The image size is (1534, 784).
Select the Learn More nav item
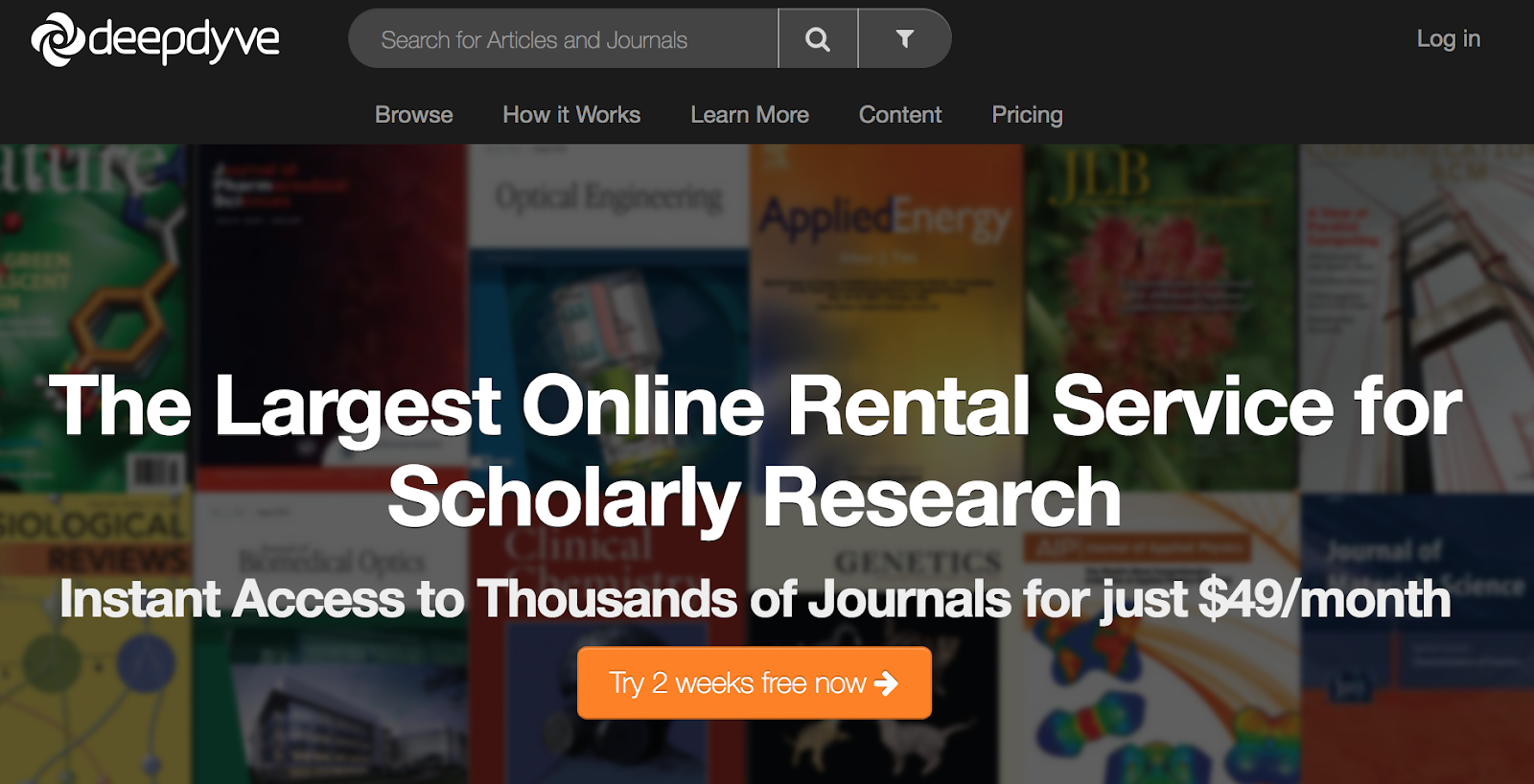[x=750, y=115]
